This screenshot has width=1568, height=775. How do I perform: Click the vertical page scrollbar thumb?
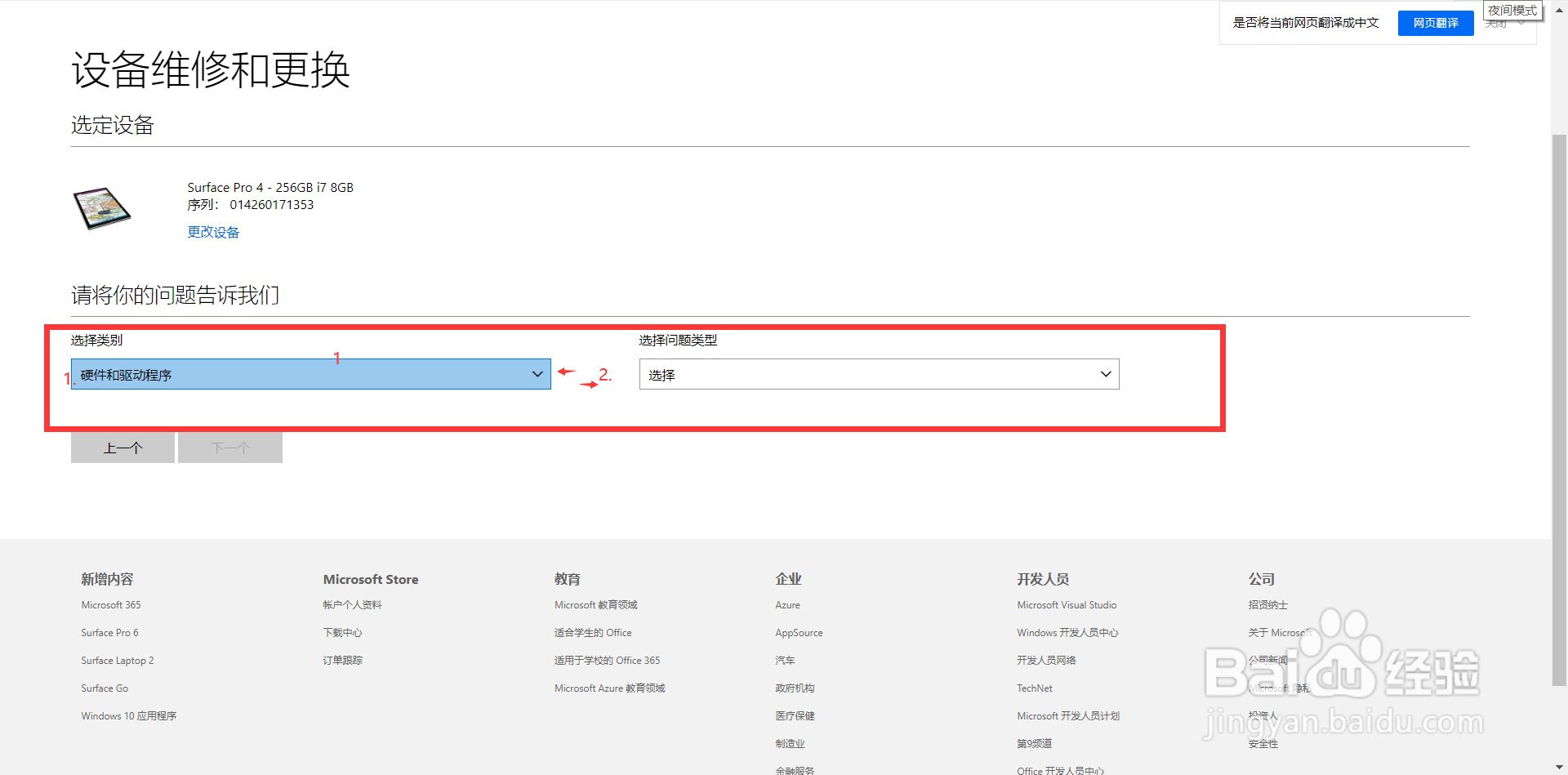[1559, 408]
